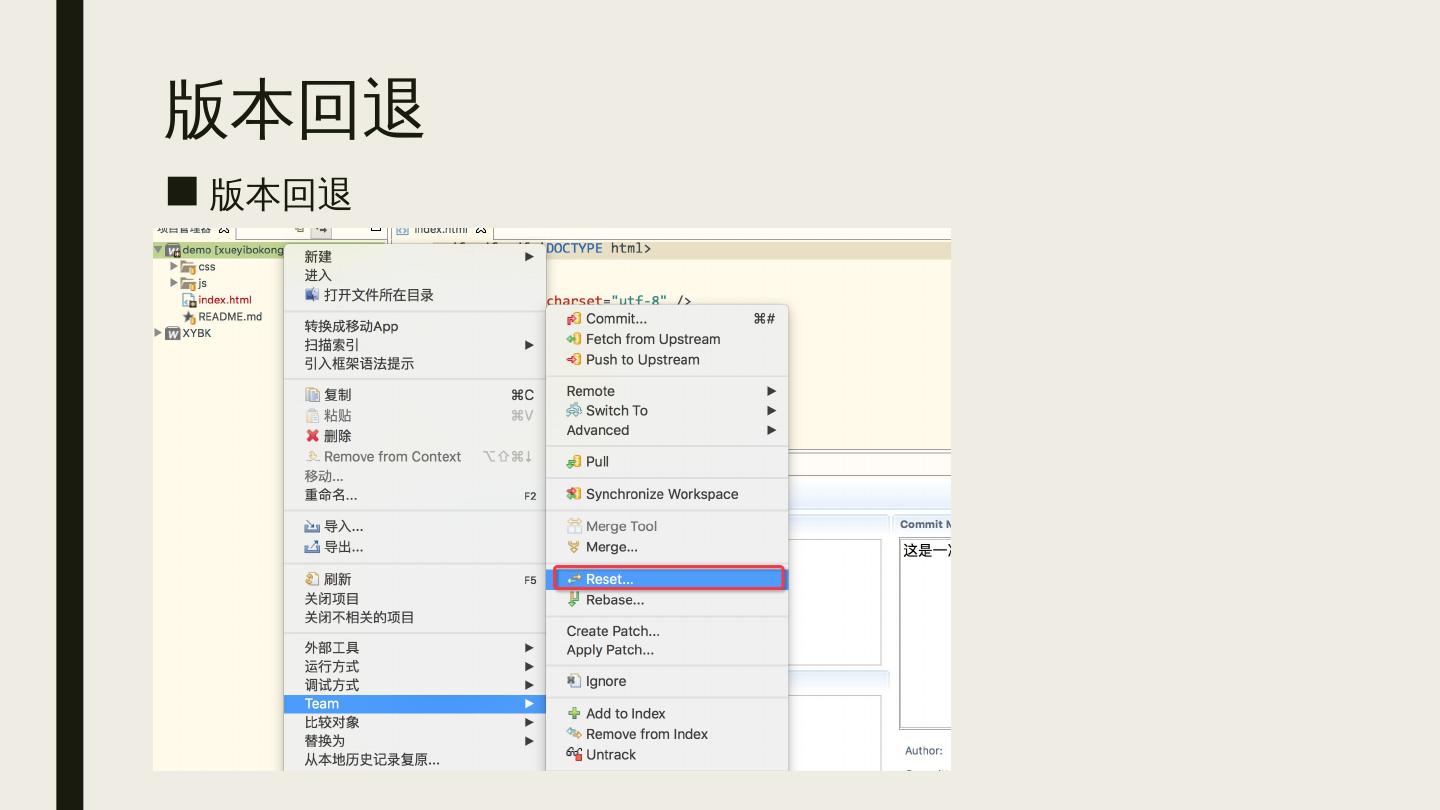This screenshot has height=810, width=1440.
Task: Select Reset... from the Team submenu
Action: point(609,579)
